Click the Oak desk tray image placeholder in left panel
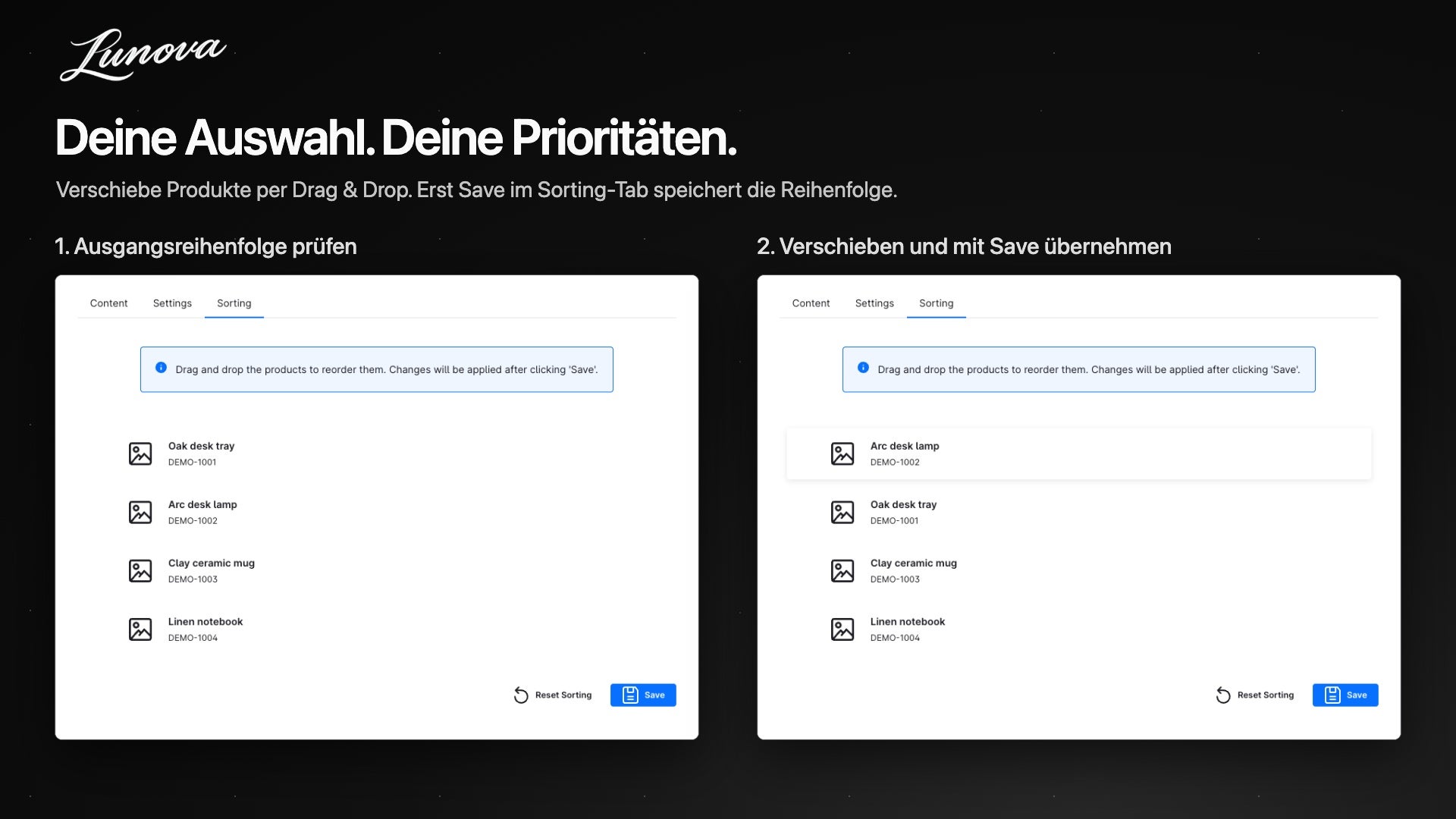Image resolution: width=1456 pixels, height=819 pixels. [x=140, y=453]
